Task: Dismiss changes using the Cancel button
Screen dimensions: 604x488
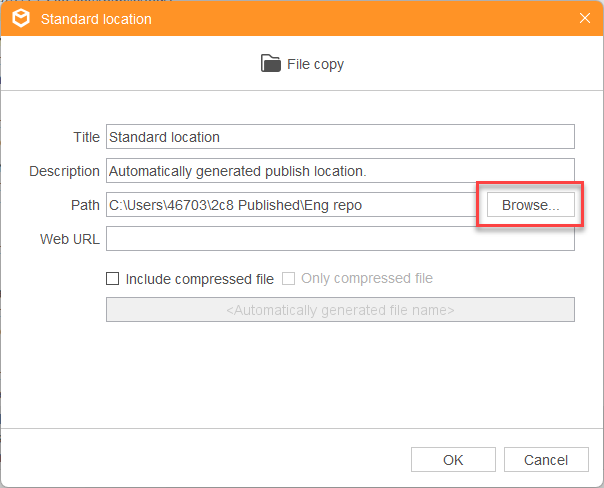Action: point(546,459)
